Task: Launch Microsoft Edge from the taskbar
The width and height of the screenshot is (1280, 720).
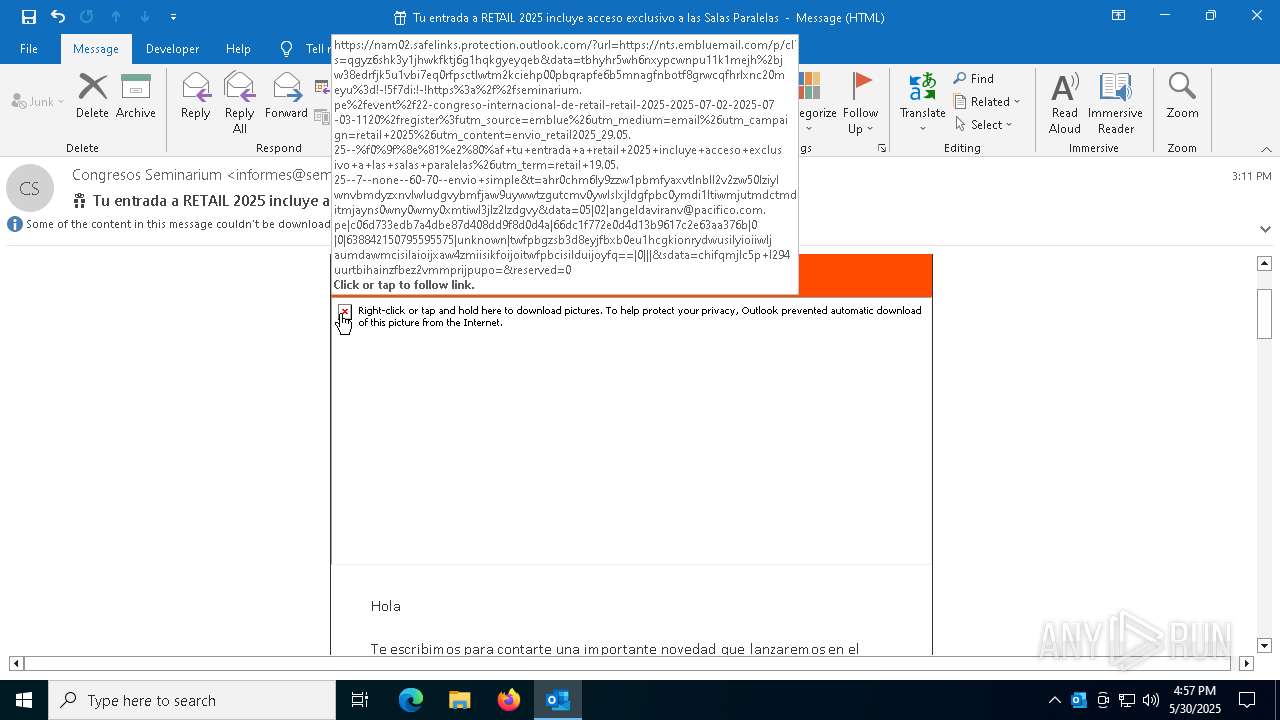Action: pos(411,700)
